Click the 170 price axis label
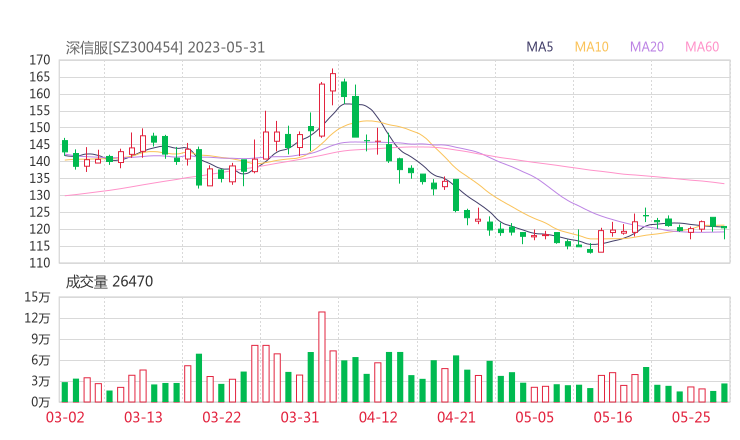740x440 pixels. [40, 60]
